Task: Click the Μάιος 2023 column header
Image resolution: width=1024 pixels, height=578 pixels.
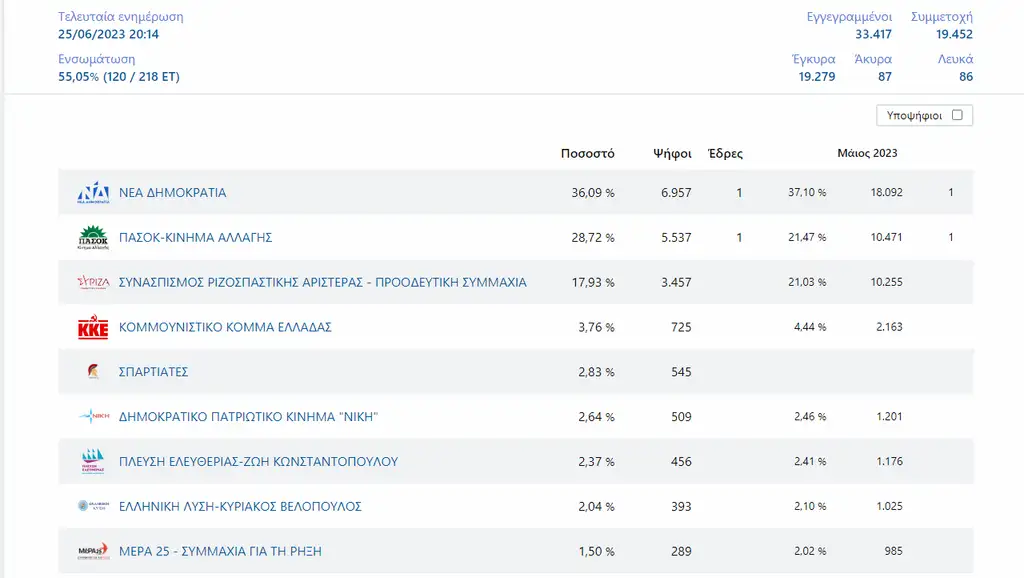Action: pyautogui.click(x=867, y=153)
